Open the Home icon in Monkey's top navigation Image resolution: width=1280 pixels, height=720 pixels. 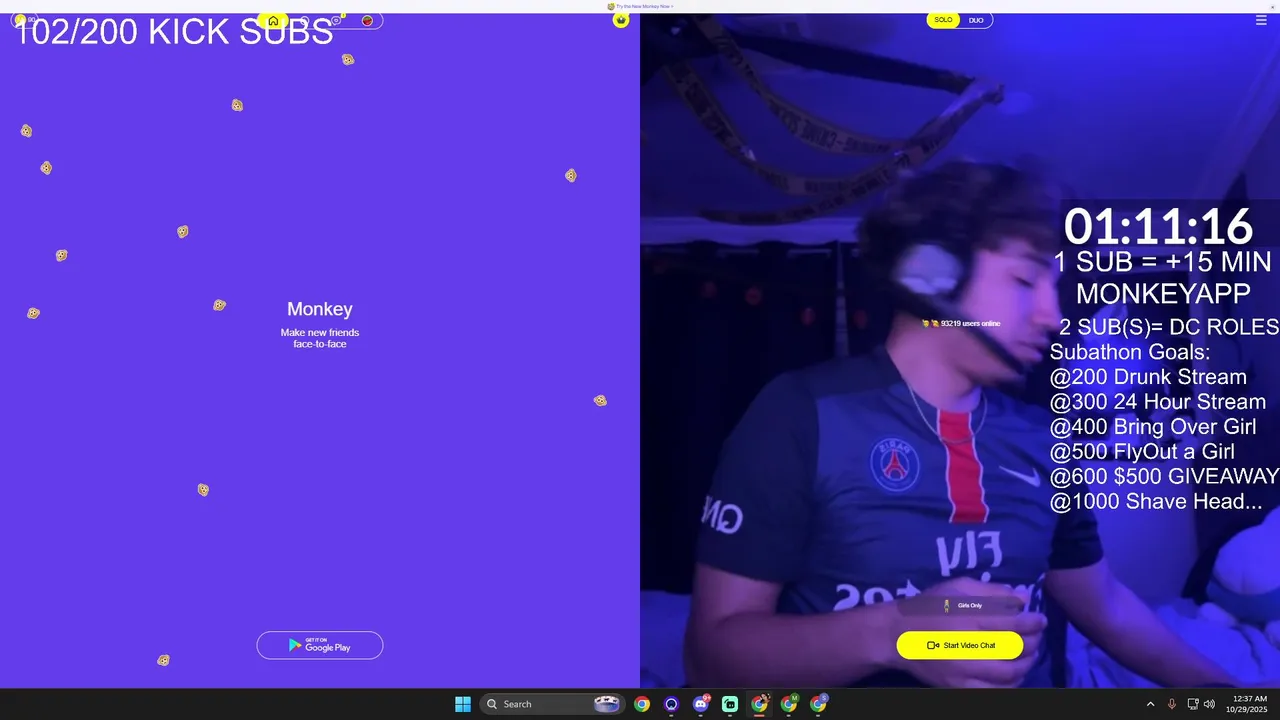pos(273,21)
